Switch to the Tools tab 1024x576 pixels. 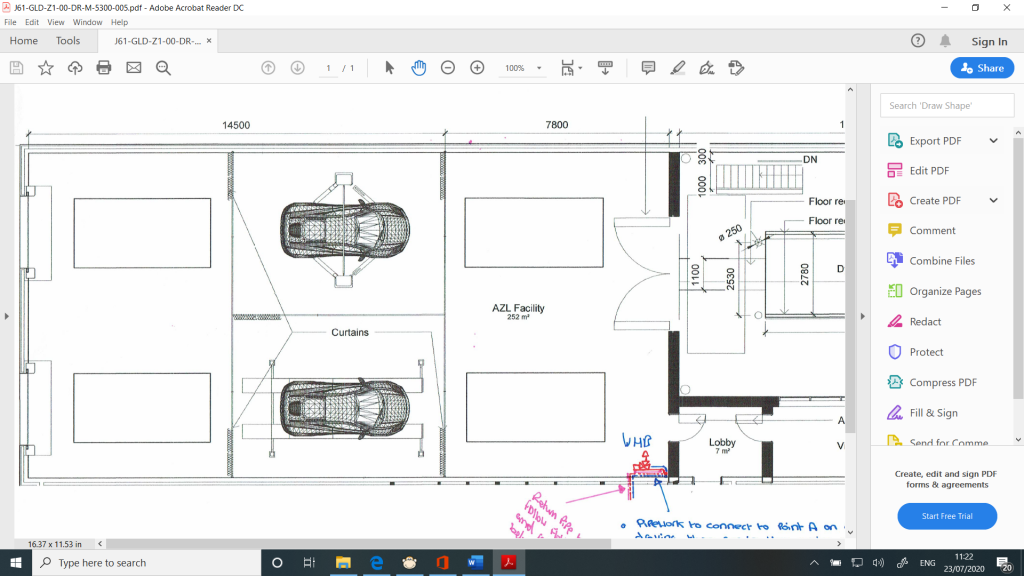pyautogui.click(x=68, y=40)
